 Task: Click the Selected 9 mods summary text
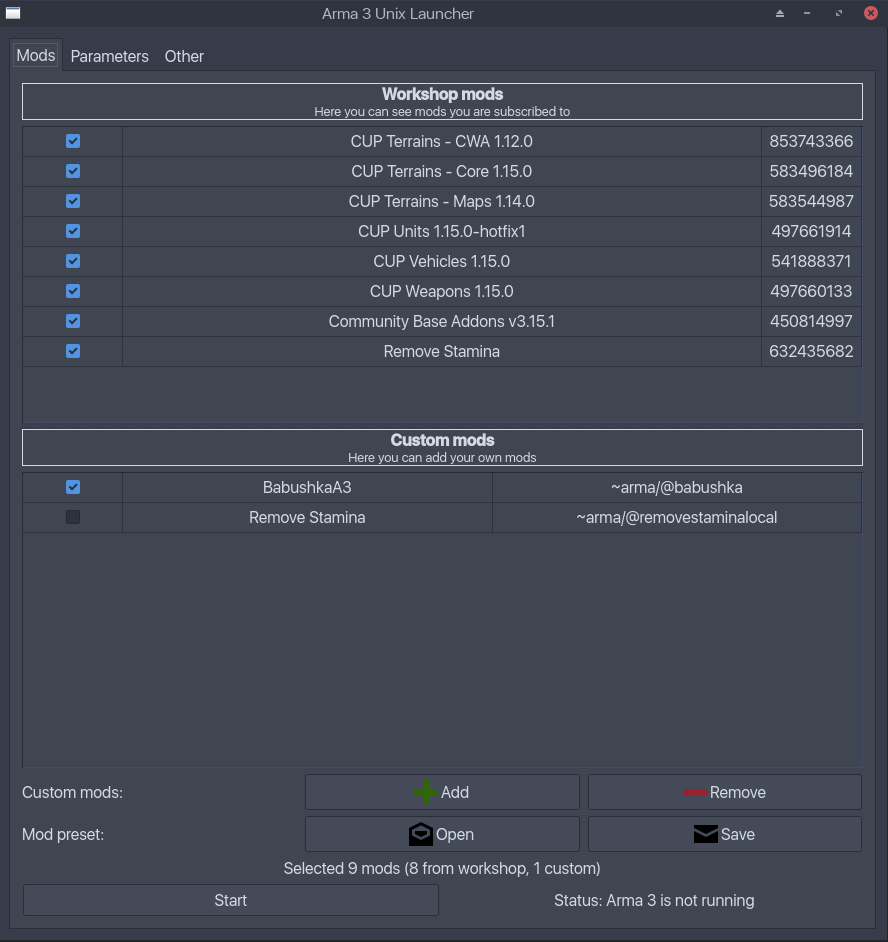pyautogui.click(x=442, y=868)
